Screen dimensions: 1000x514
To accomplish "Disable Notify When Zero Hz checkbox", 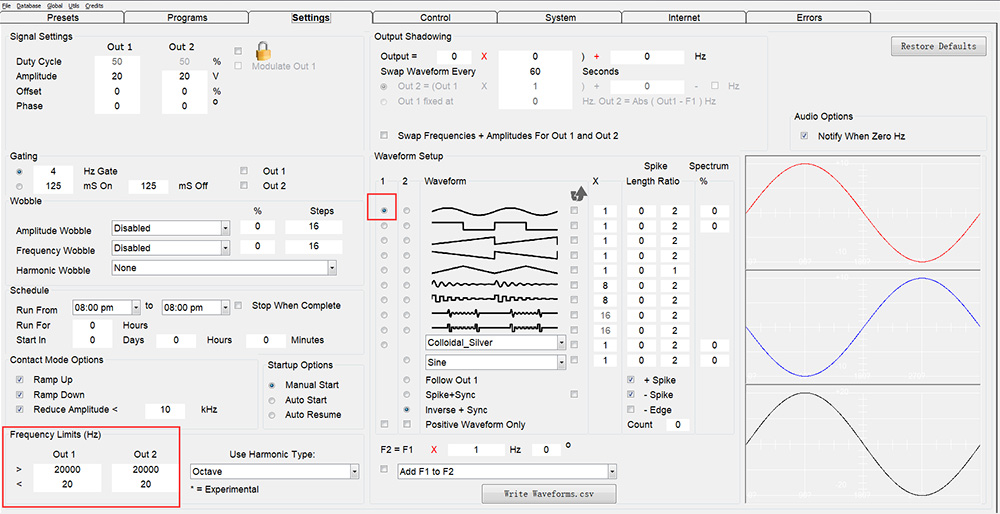I will coord(805,136).
